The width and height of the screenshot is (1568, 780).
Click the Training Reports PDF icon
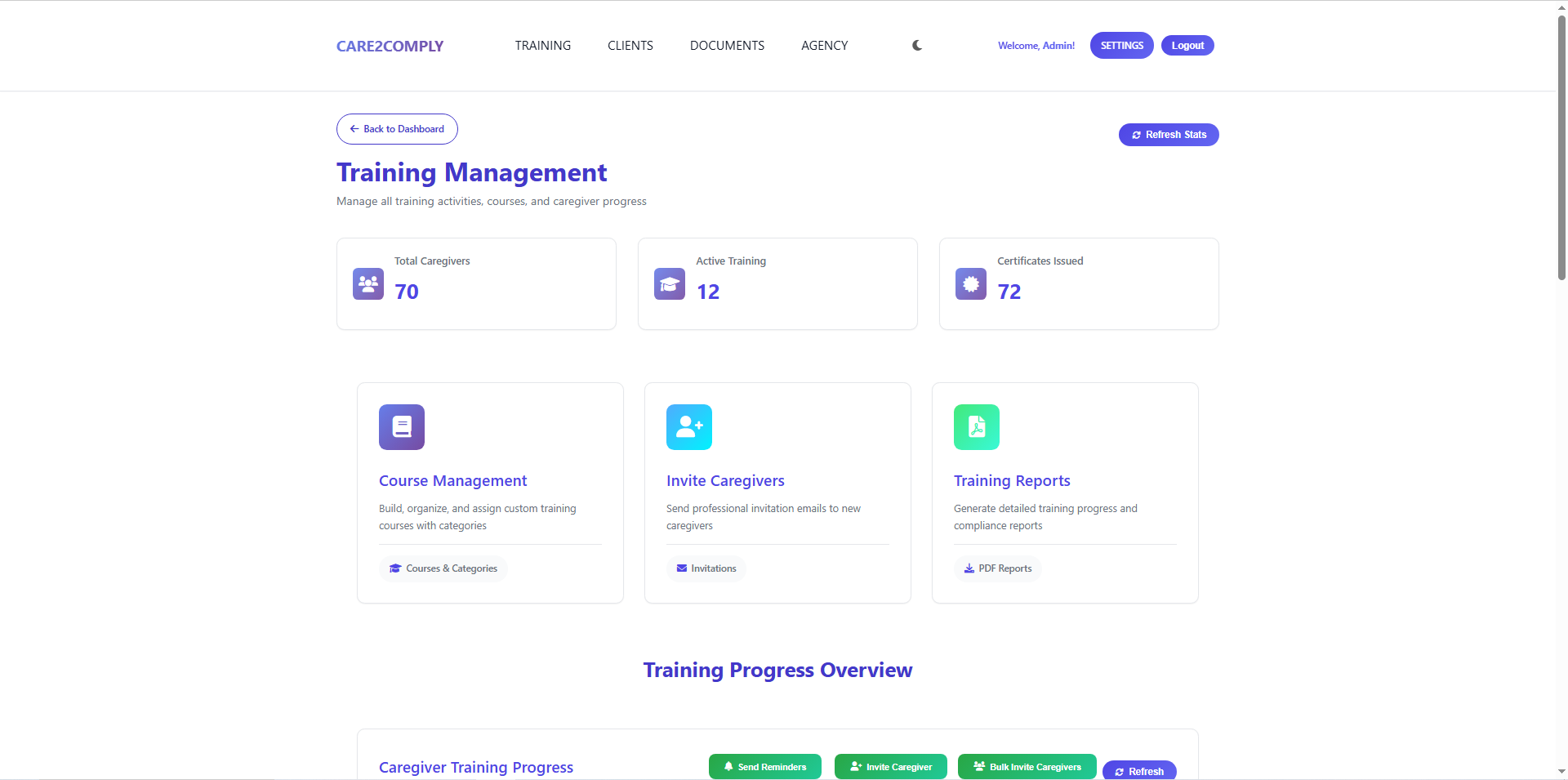[976, 426]
